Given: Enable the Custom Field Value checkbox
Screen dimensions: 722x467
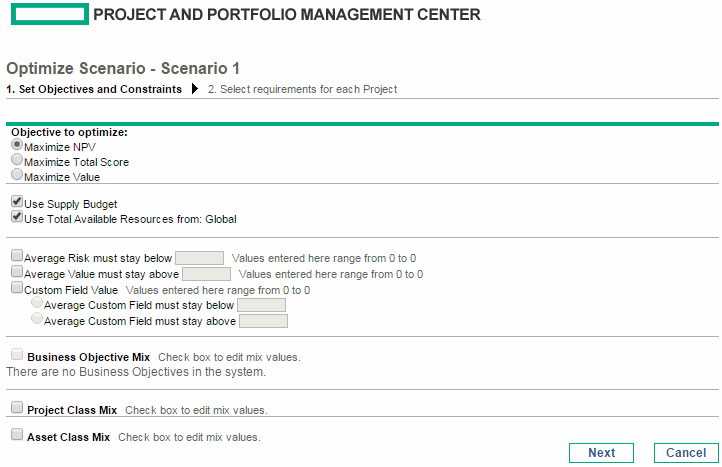Looking at the screenshot, I should pyautogui.click(x=17, y=288).
